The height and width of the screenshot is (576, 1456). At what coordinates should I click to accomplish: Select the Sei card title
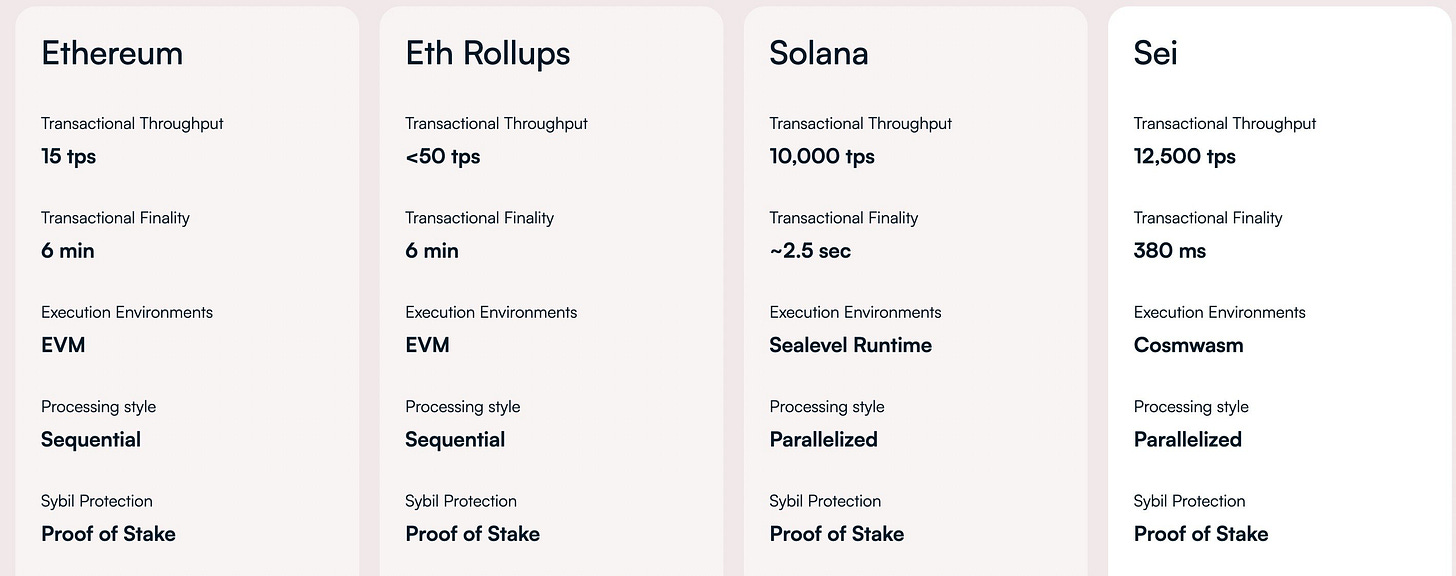pyautogui.click(x=1155, y=52)
